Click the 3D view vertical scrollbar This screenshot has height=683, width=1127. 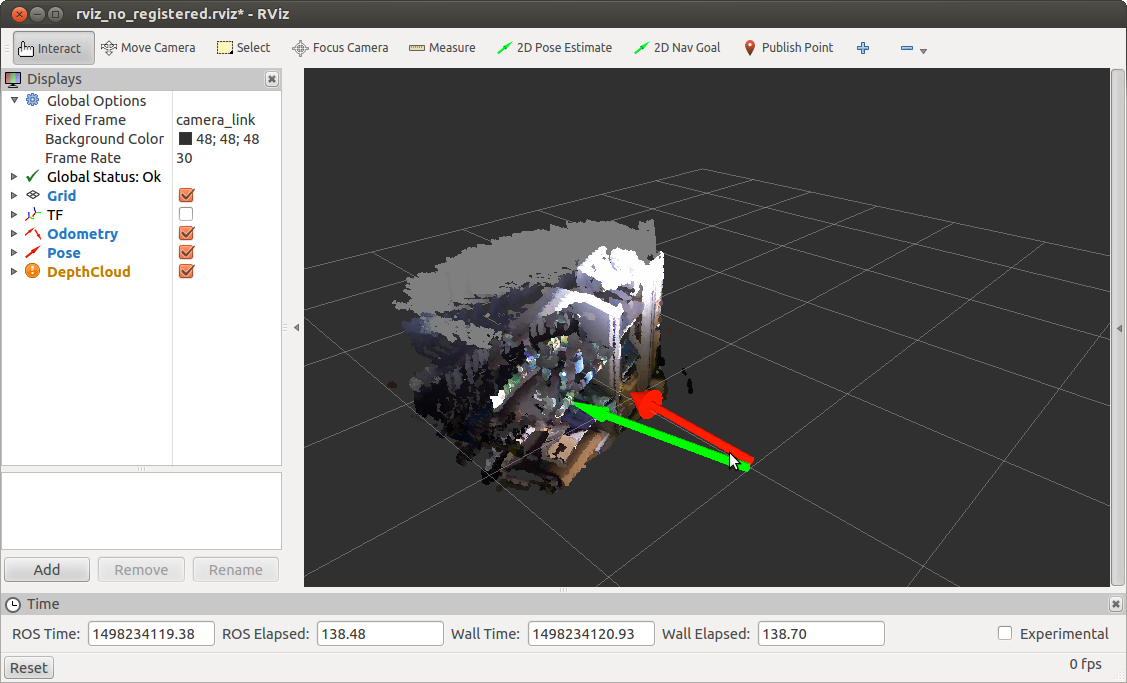point(1118,328)
